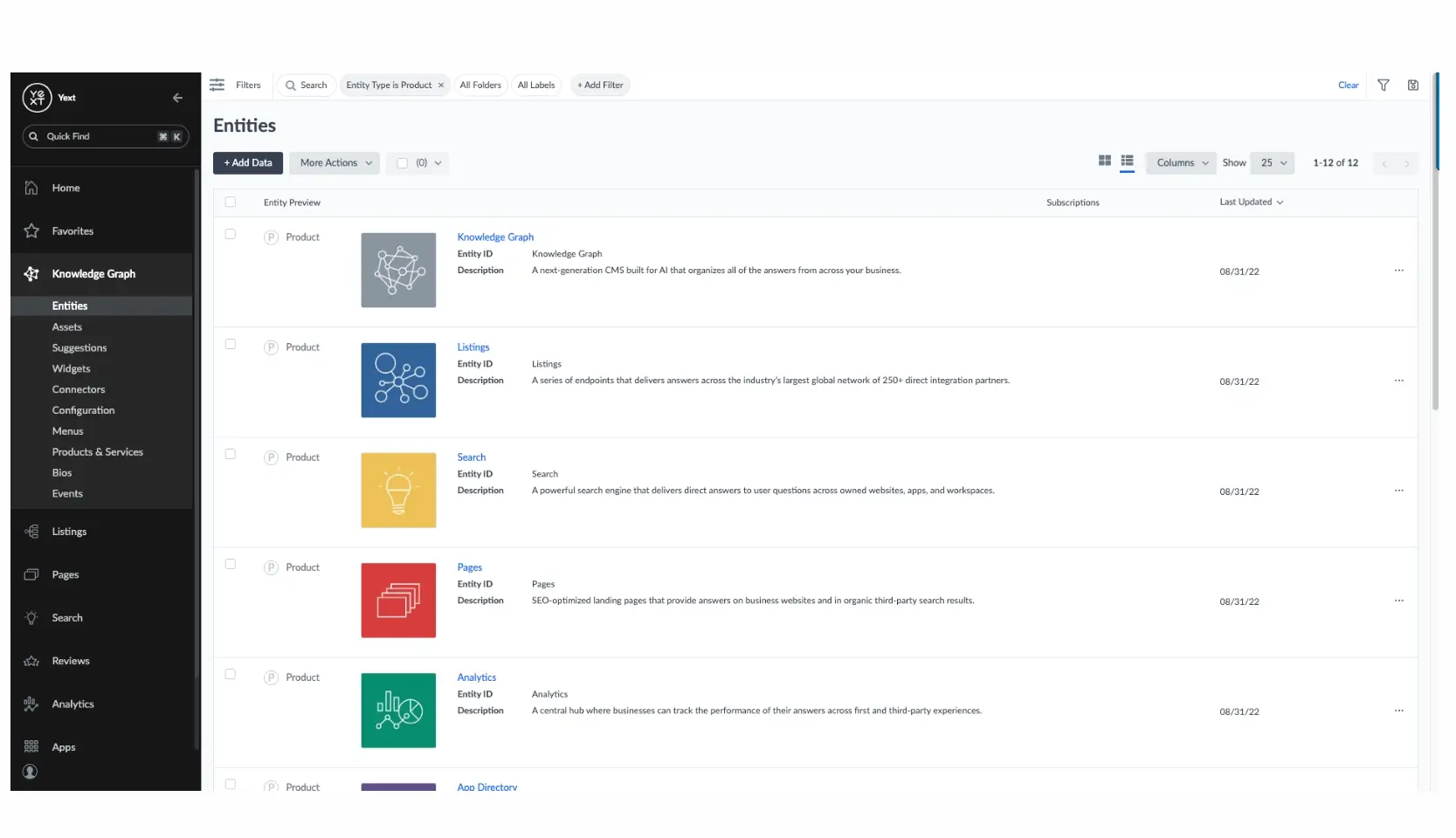The height and width of the screenshot is (838, 1456).
Task: Open more options for Search row
Action: [1399, 491]
